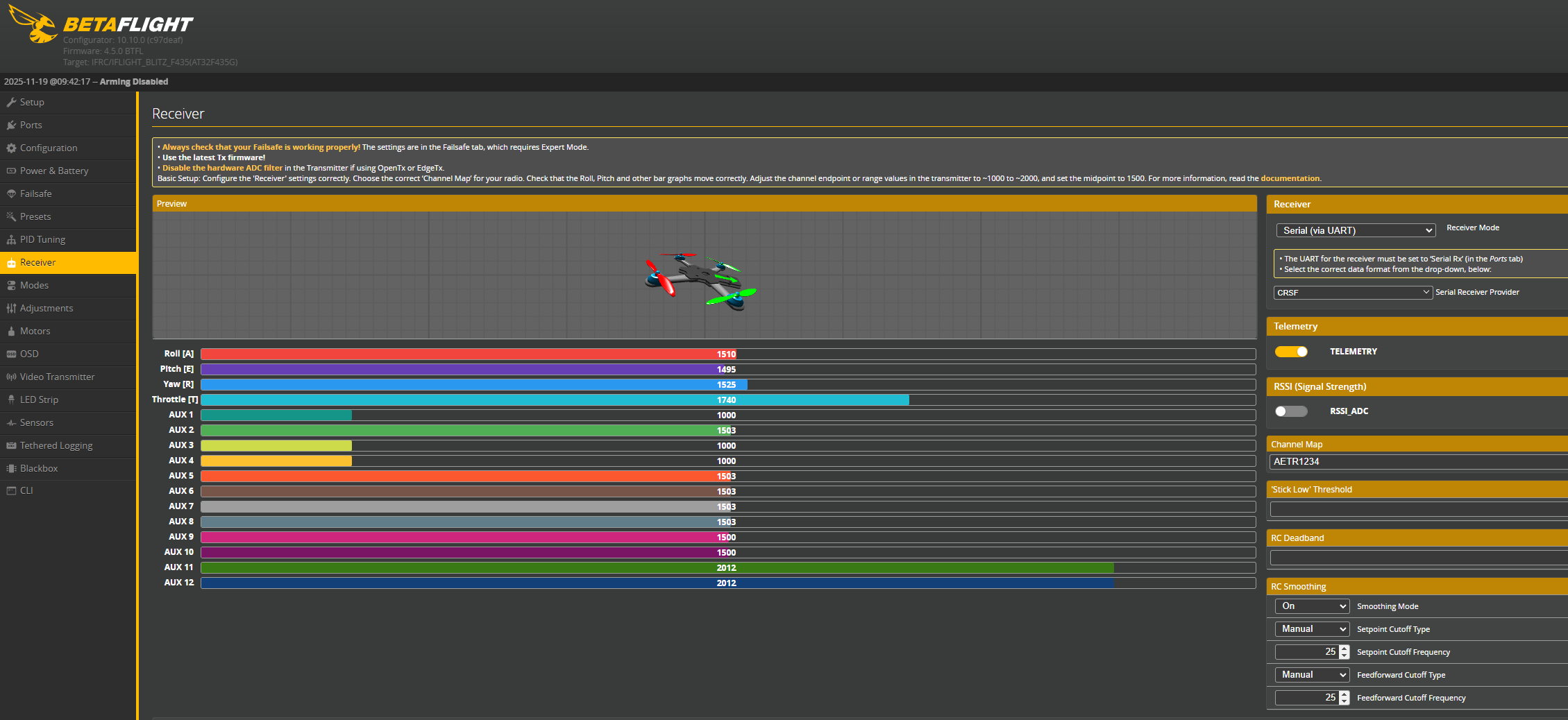Open the Smoothing Mode dropdown
Image resolution: width=1568 pixels, height=720 pixels.
click(1312, 606)
